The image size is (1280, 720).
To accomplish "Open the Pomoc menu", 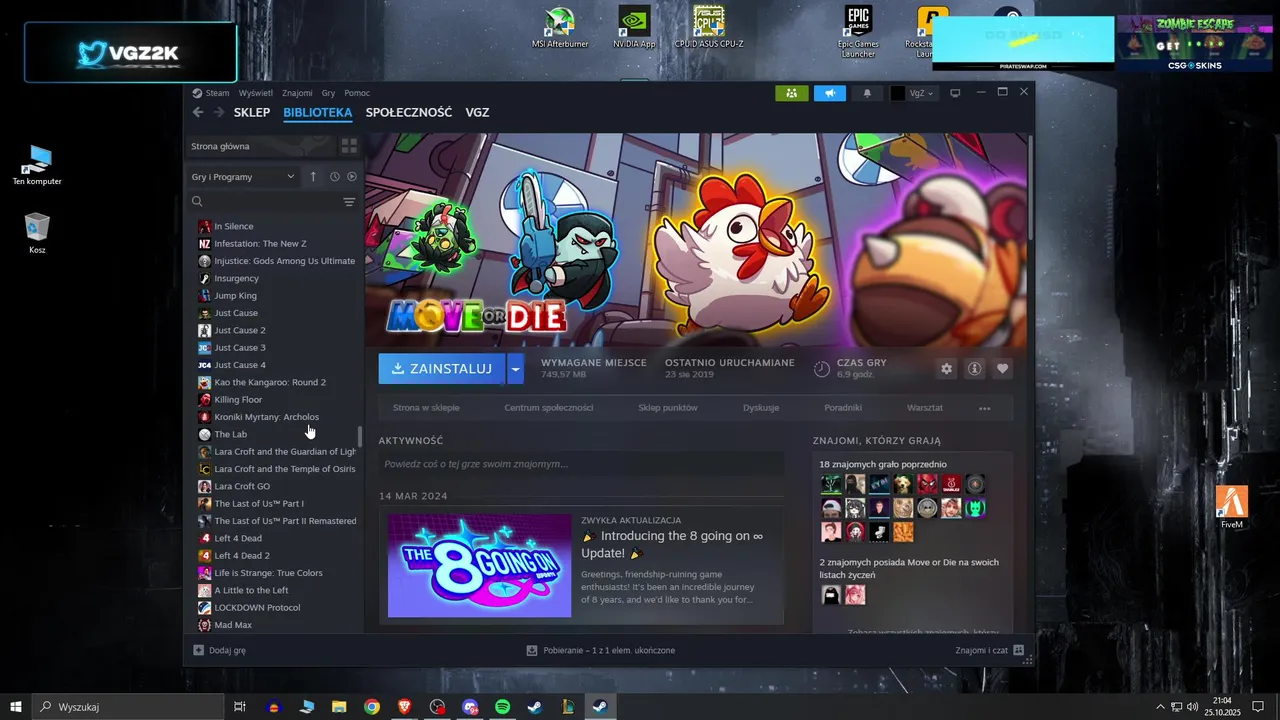I will [x=357, y=93].
